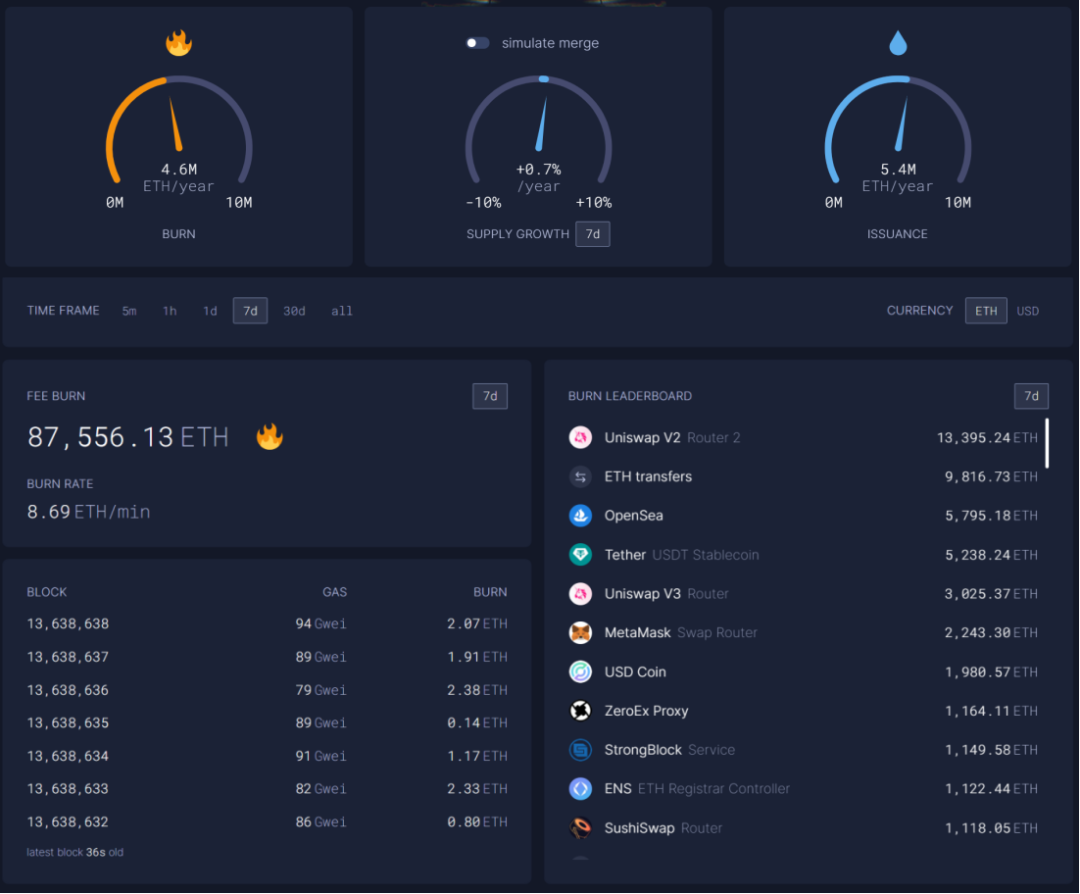This screenshot has width=1080, height=894.
Task: Open the USD Coin leaderboard entry
Action: tap(803, 672)
